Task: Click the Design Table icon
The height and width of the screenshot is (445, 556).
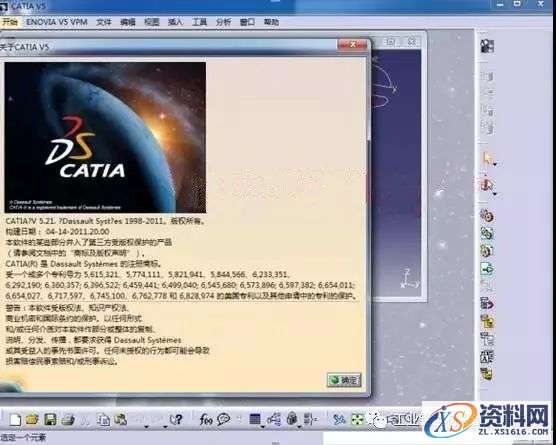Action: 255,419
